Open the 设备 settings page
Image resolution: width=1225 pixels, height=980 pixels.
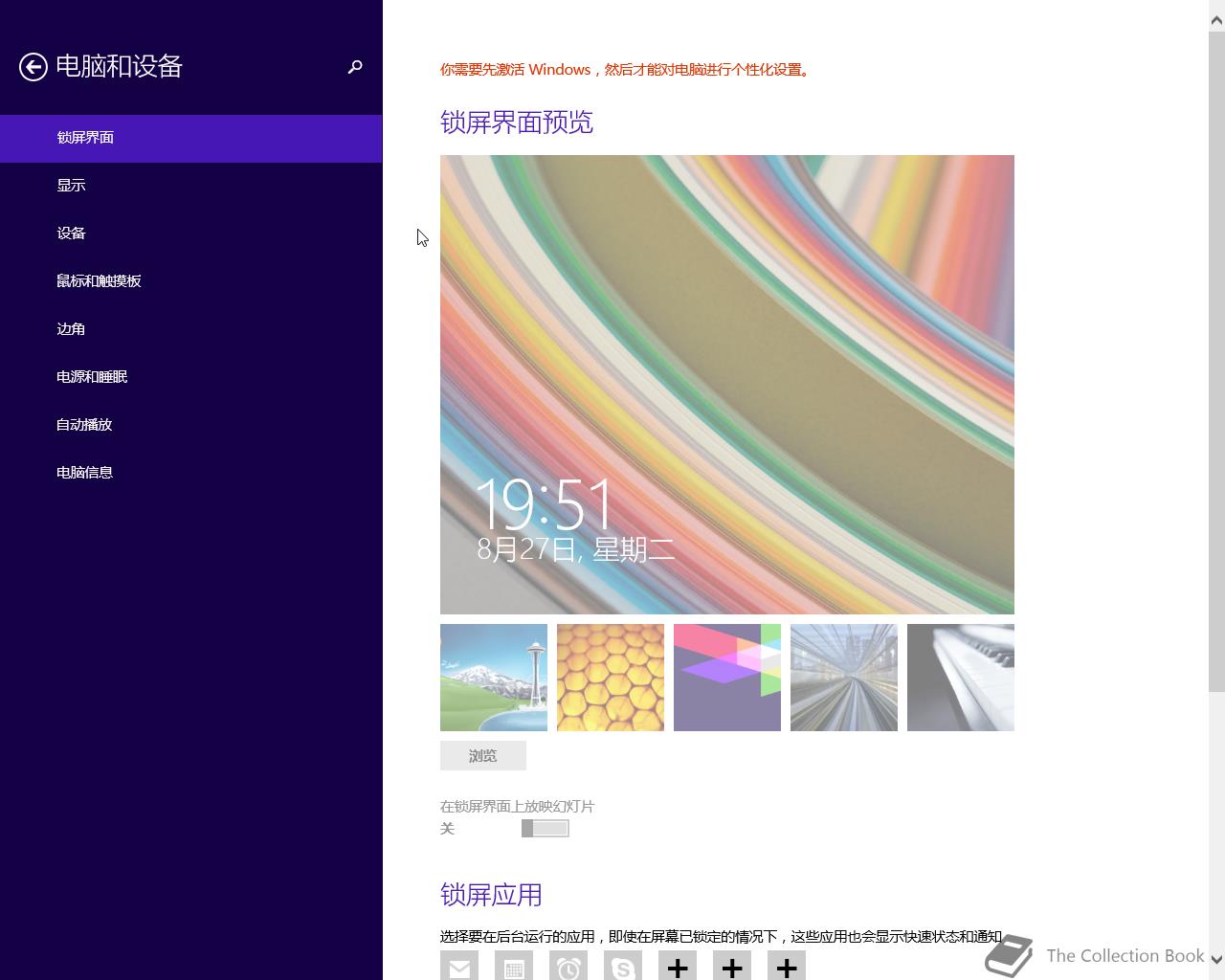[x=191, y=234]
